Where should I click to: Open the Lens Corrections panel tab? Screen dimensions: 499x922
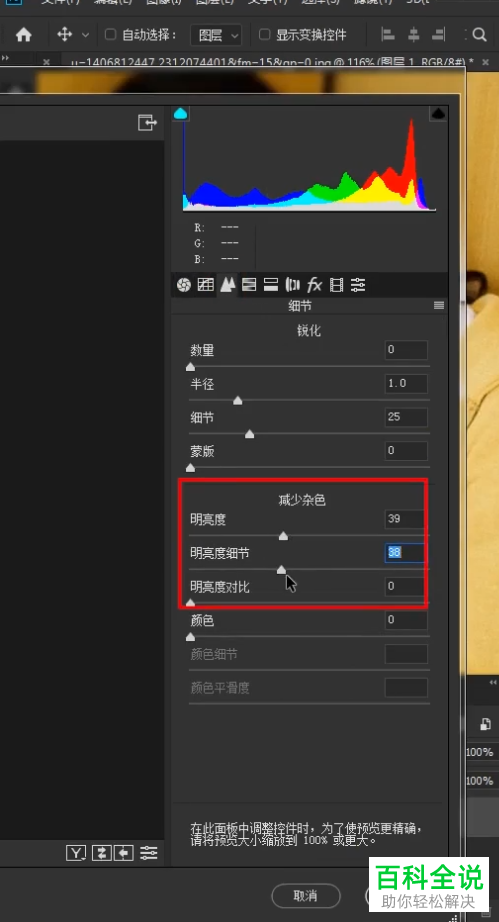click(292, 286)
